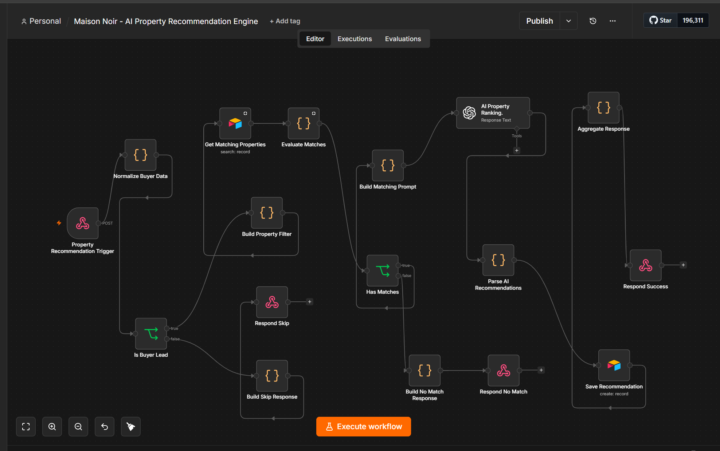This screenshot has height=451, width=720.
Task: Tidy up nodes with broom icon
Action: pyautogui.click(x=131, y=427)
